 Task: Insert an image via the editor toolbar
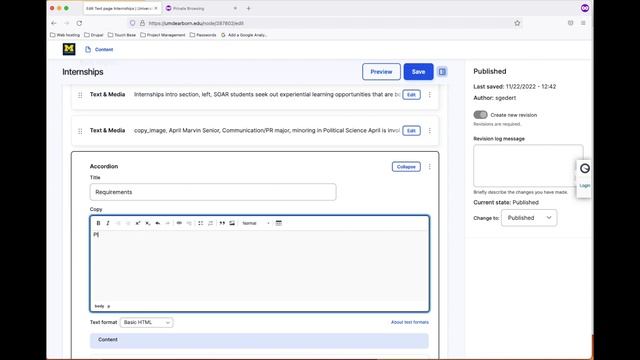pyautogui.click(x=232, y=223)
